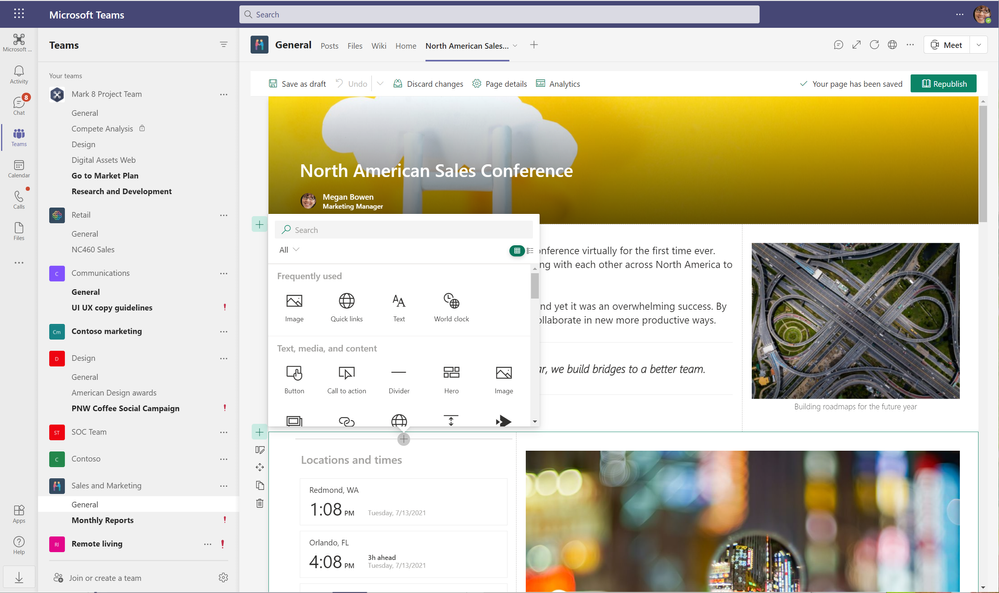Switch web part picker to grid view
This screenshot has width=999, height=593.
click(517, 250)
